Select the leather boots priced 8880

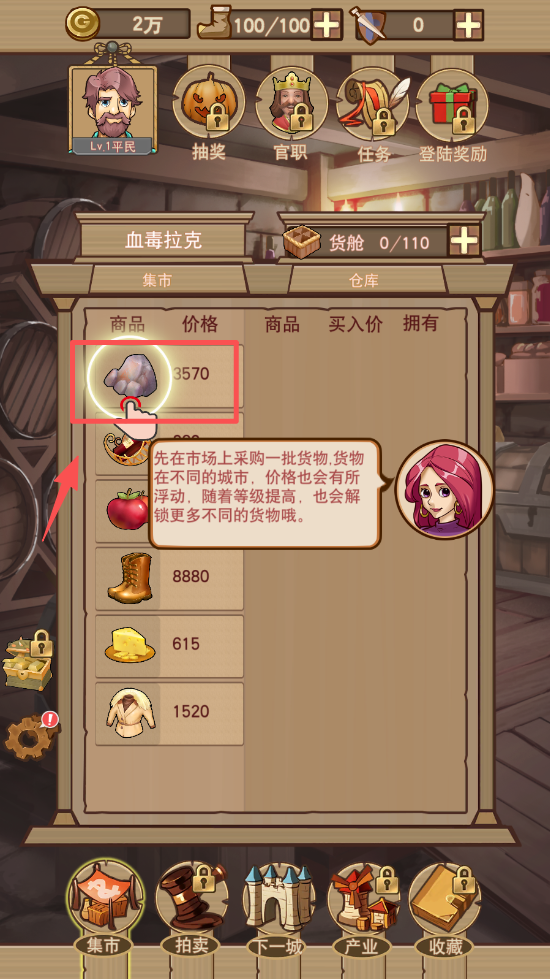169,577
